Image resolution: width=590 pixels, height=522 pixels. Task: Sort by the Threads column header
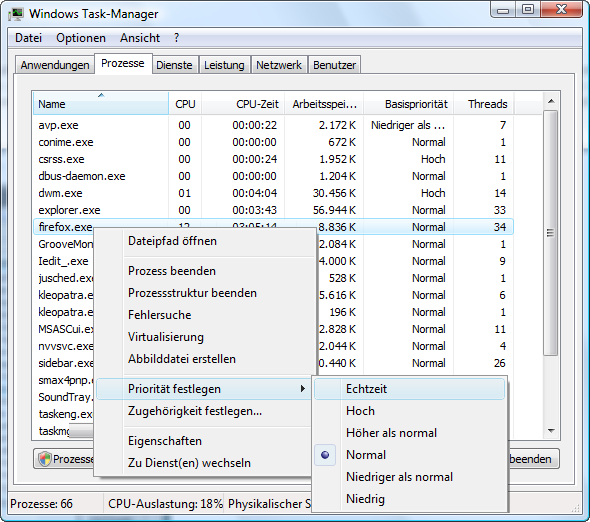tap(484, 103)
